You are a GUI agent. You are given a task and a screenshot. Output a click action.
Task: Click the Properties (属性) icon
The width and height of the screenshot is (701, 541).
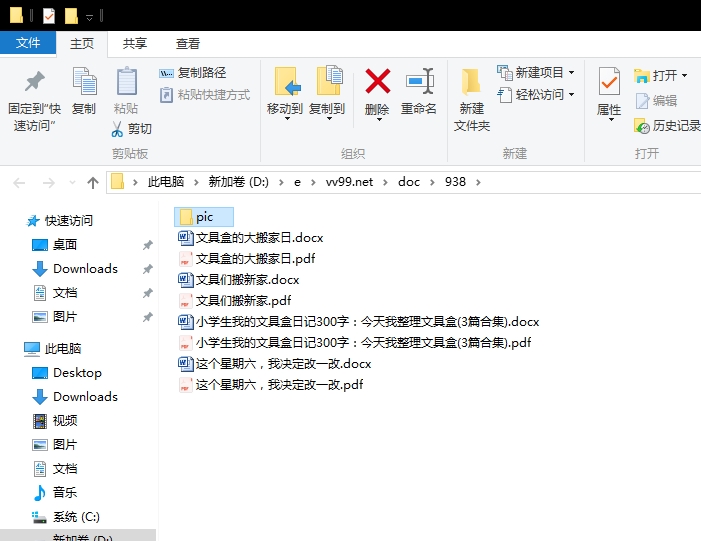pyautogui.click(x=609, y=81)
